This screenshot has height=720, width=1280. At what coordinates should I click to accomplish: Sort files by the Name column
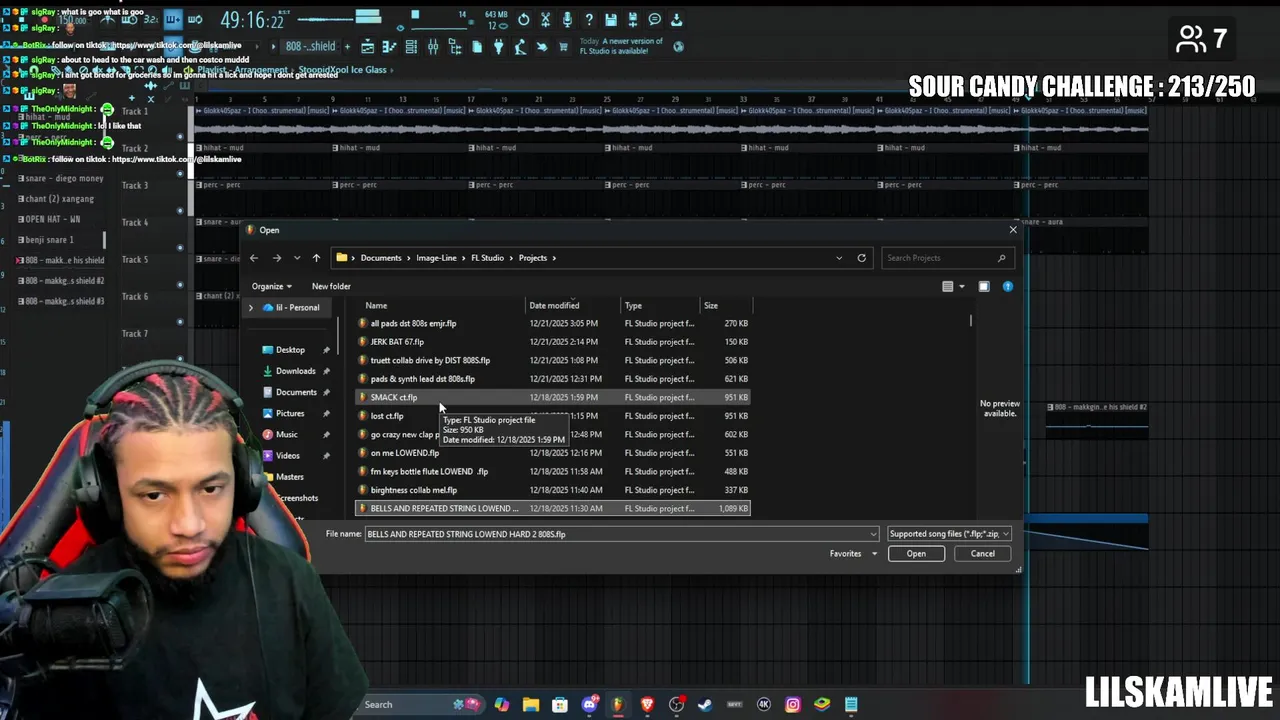click(376, 305)
